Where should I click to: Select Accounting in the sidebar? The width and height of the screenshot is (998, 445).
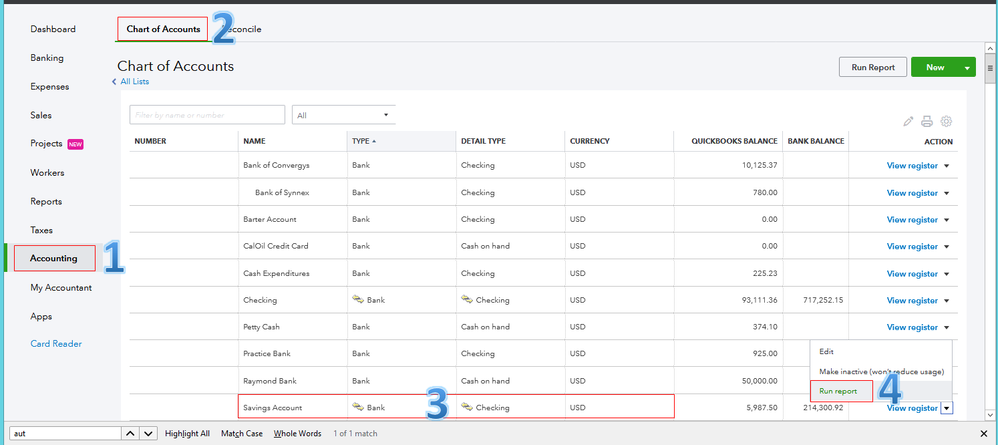(x=54, y=258)
